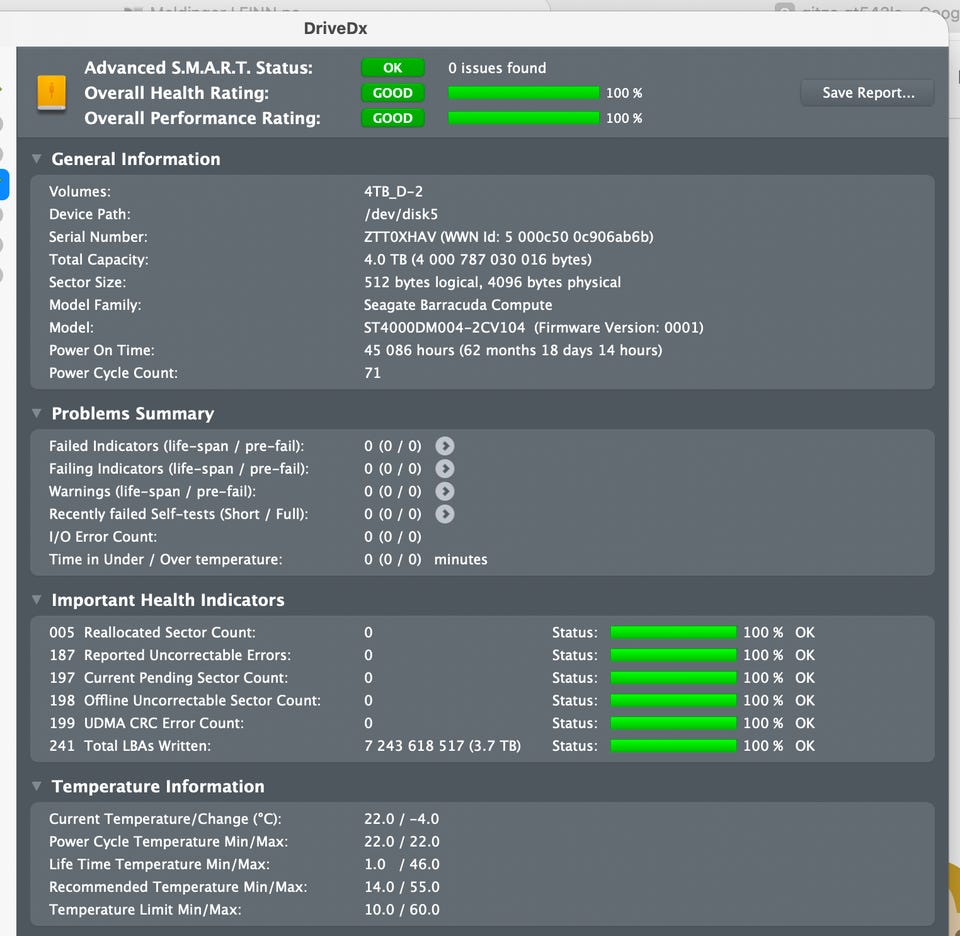The height and width of the screenshot is (936, 960).
Task: Click the GOOD Overall Performance Rating badge
Action: click(392, 118)
